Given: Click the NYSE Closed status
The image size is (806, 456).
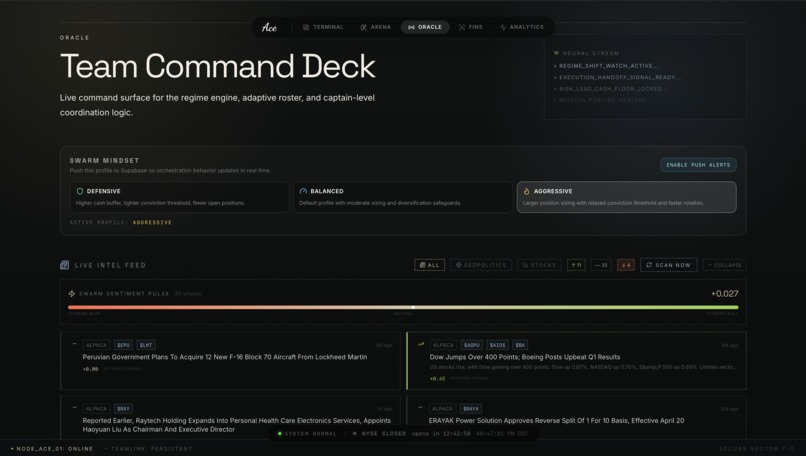Looking at the screenshot, I should pos(379,433).
